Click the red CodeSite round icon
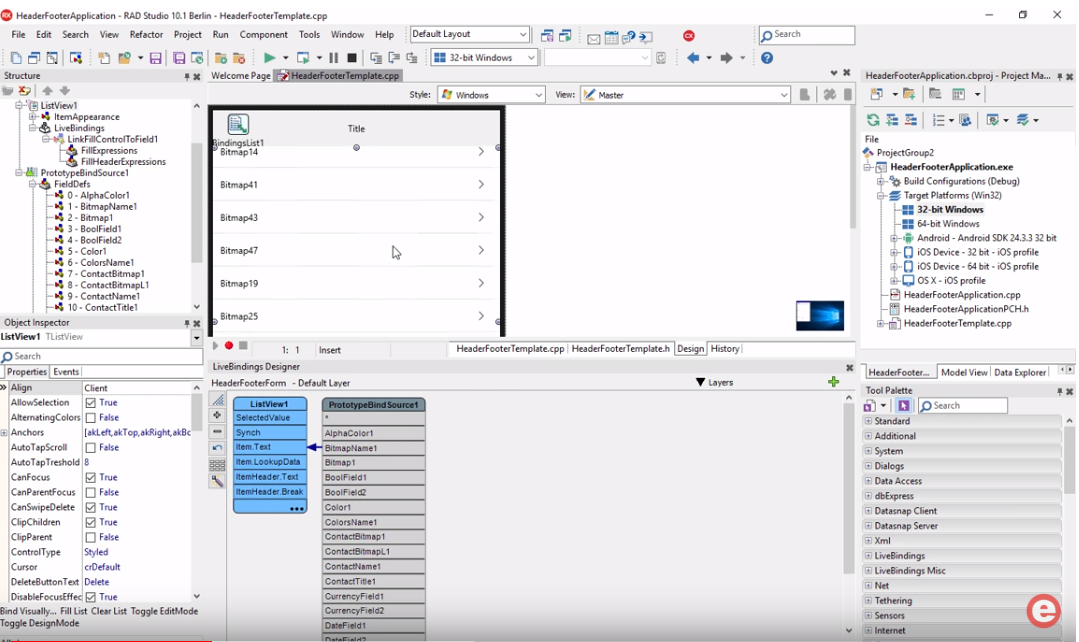The height and width of the screenshot is (642, 1079). (x=689, y=36)
